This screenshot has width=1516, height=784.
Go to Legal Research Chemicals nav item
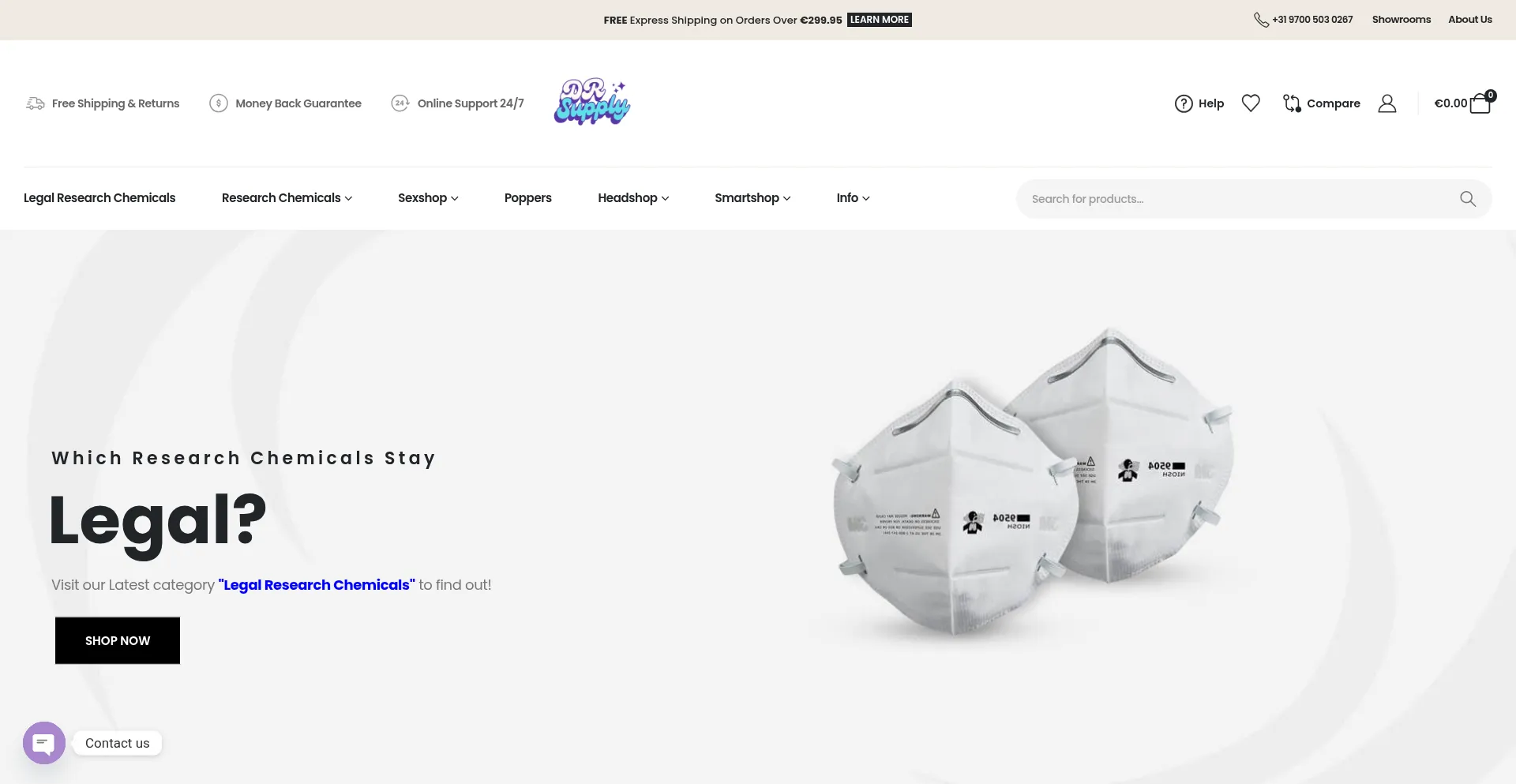tap(99, 198)
